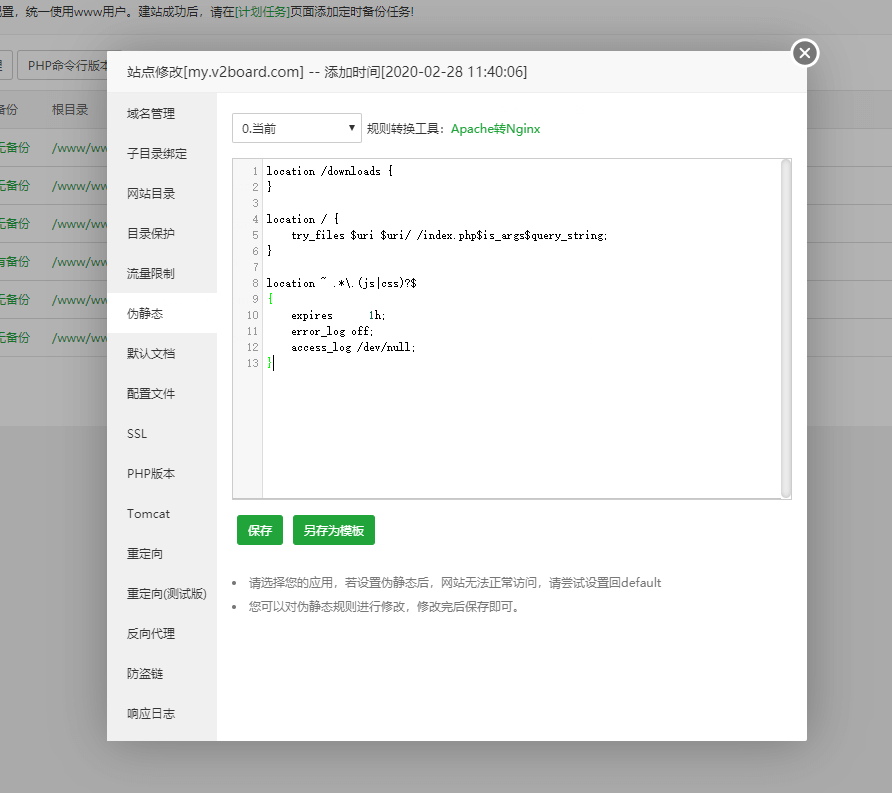Open the 默认文档 tab
892x793 pixels.
tap(151, 354)
